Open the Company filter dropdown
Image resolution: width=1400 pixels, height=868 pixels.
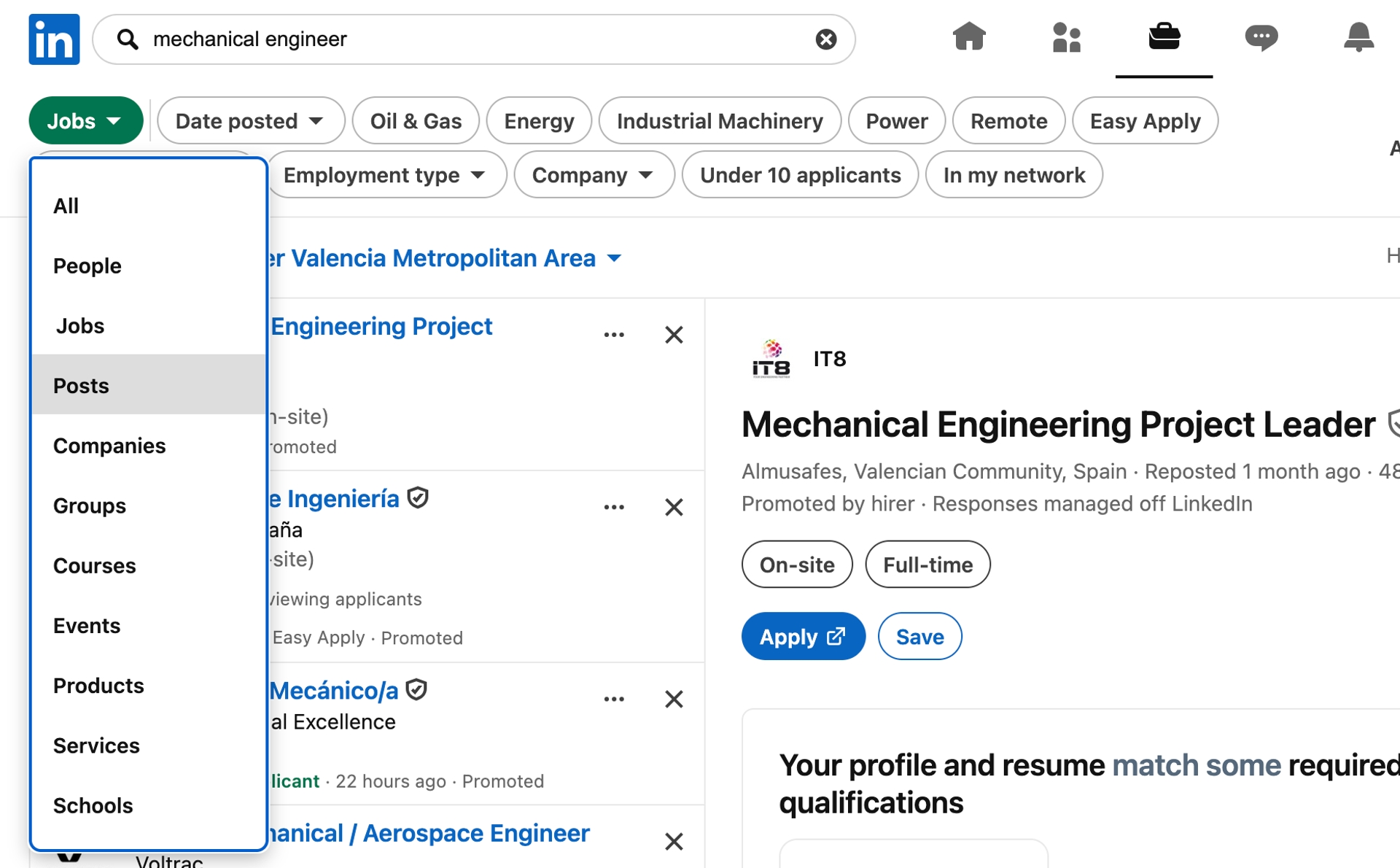pyautogui.click(x=594, y=174)
